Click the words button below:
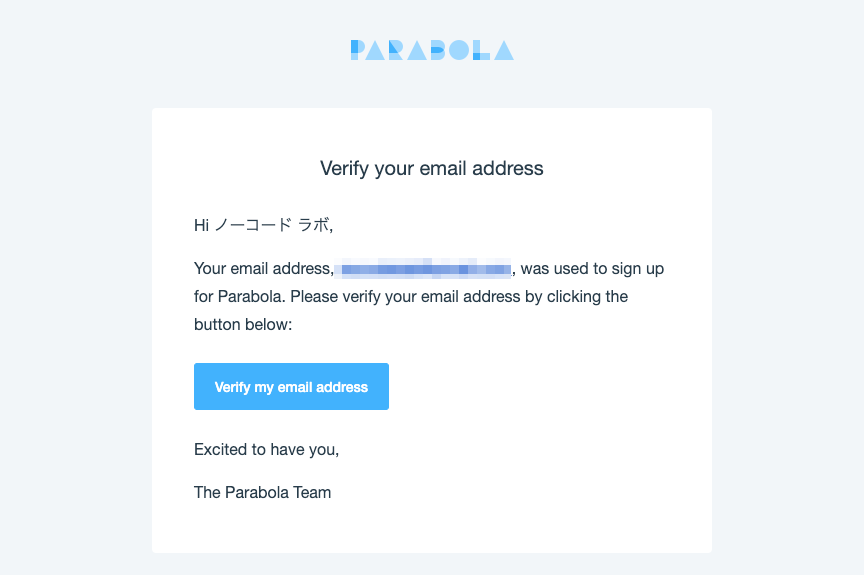The width and height of the screenshot is (864, 575). [x=243, y=324]
